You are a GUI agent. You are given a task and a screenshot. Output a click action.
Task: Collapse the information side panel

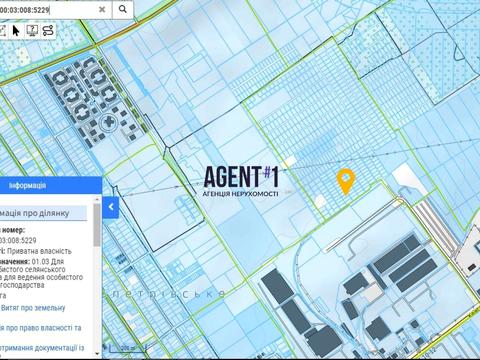(111, 207)
